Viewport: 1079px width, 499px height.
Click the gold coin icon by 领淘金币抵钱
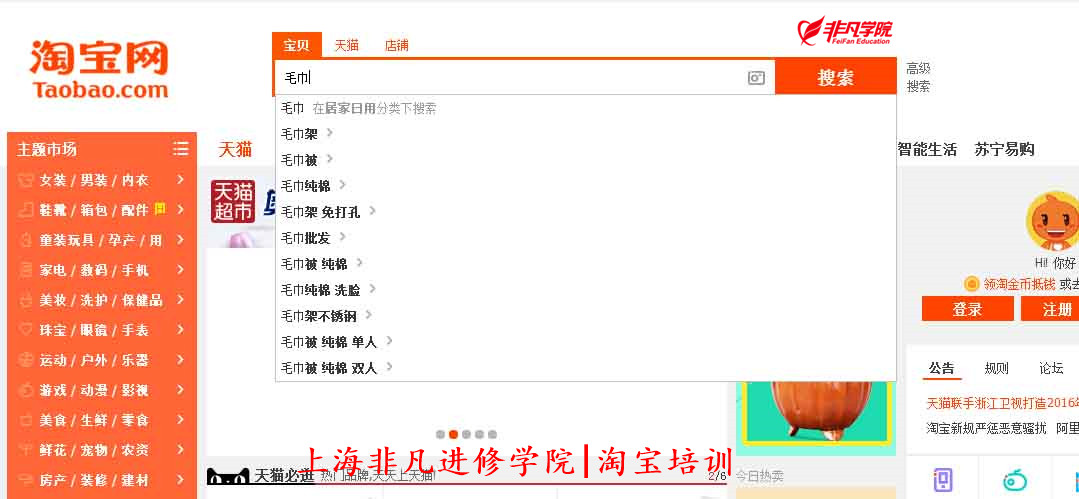point(971,284)
